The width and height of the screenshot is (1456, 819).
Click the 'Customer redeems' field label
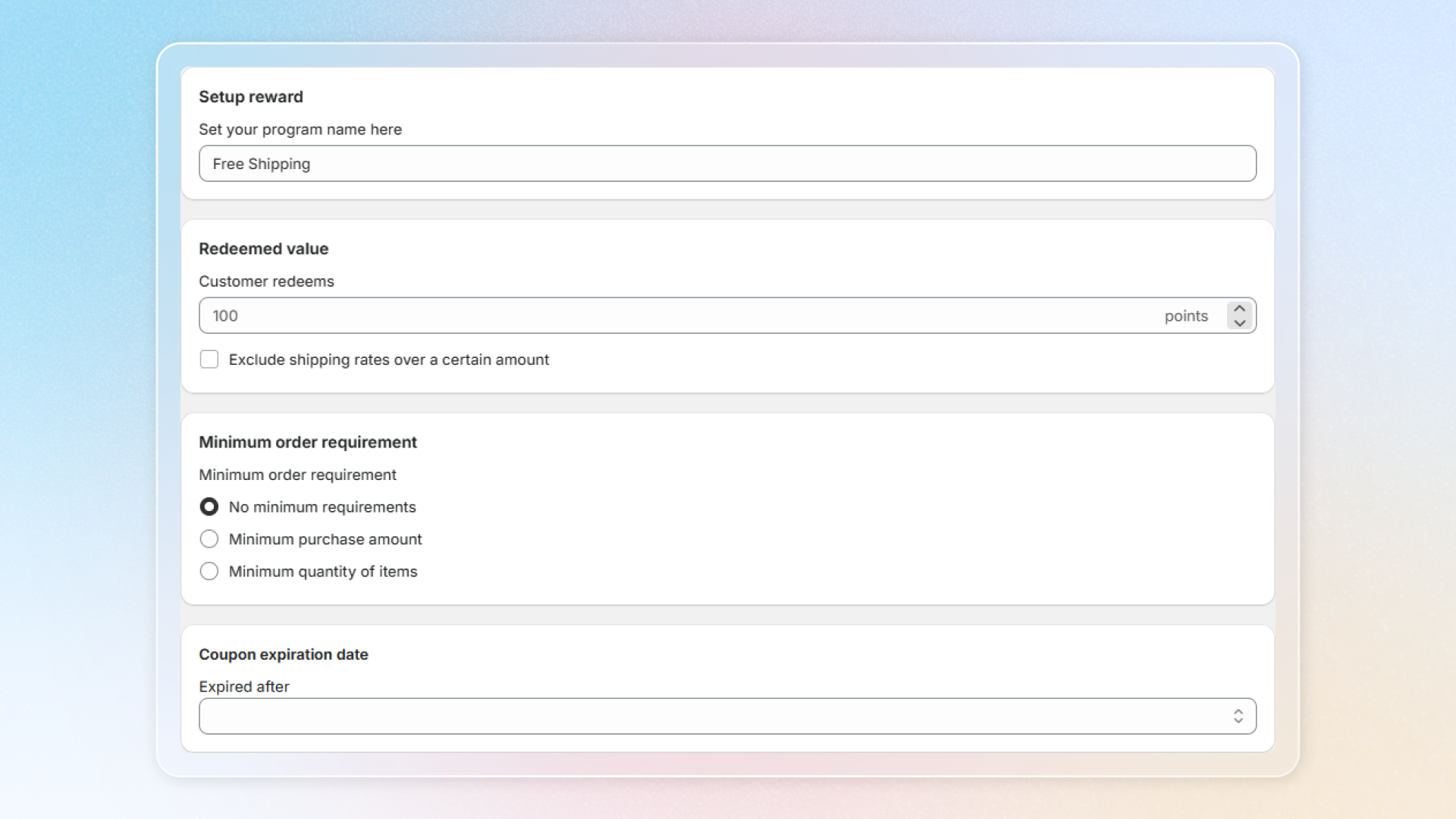(265, 281)
